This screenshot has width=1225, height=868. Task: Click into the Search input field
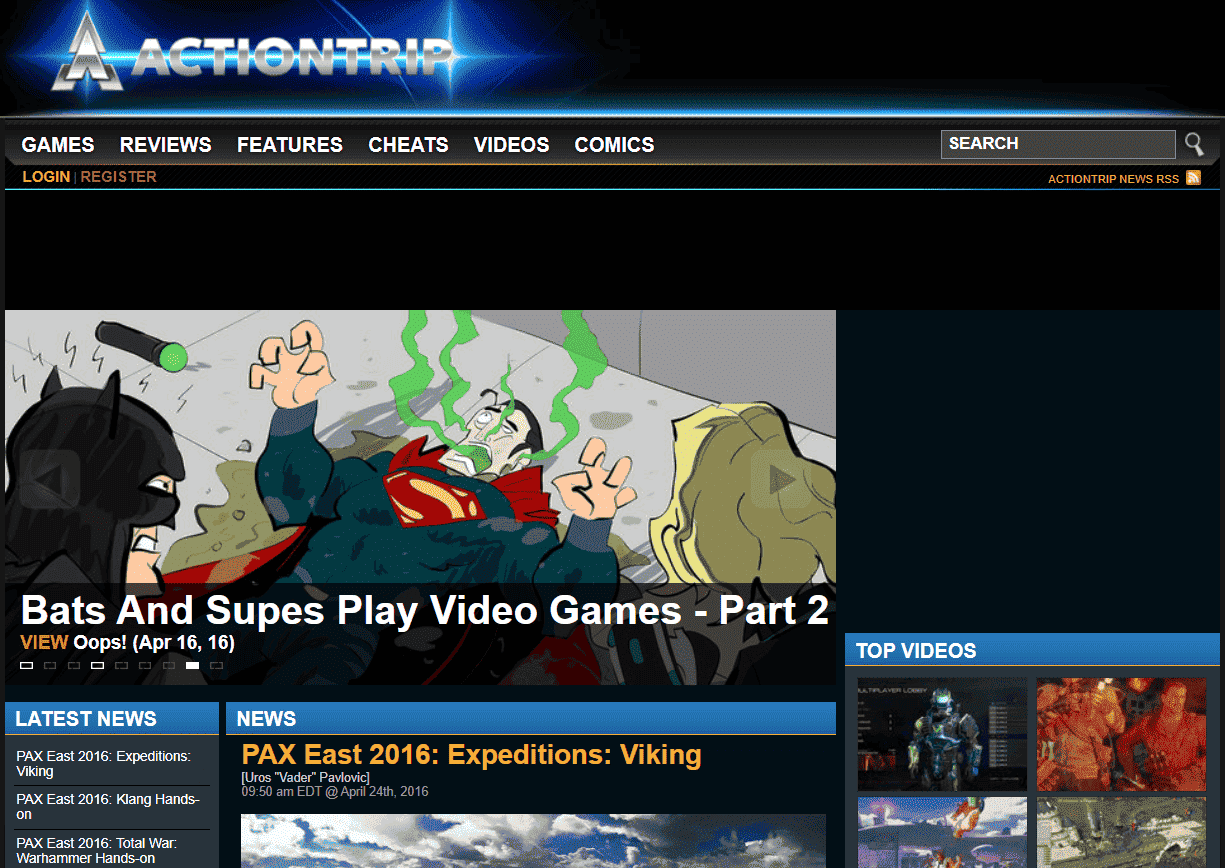(1057, 144)
